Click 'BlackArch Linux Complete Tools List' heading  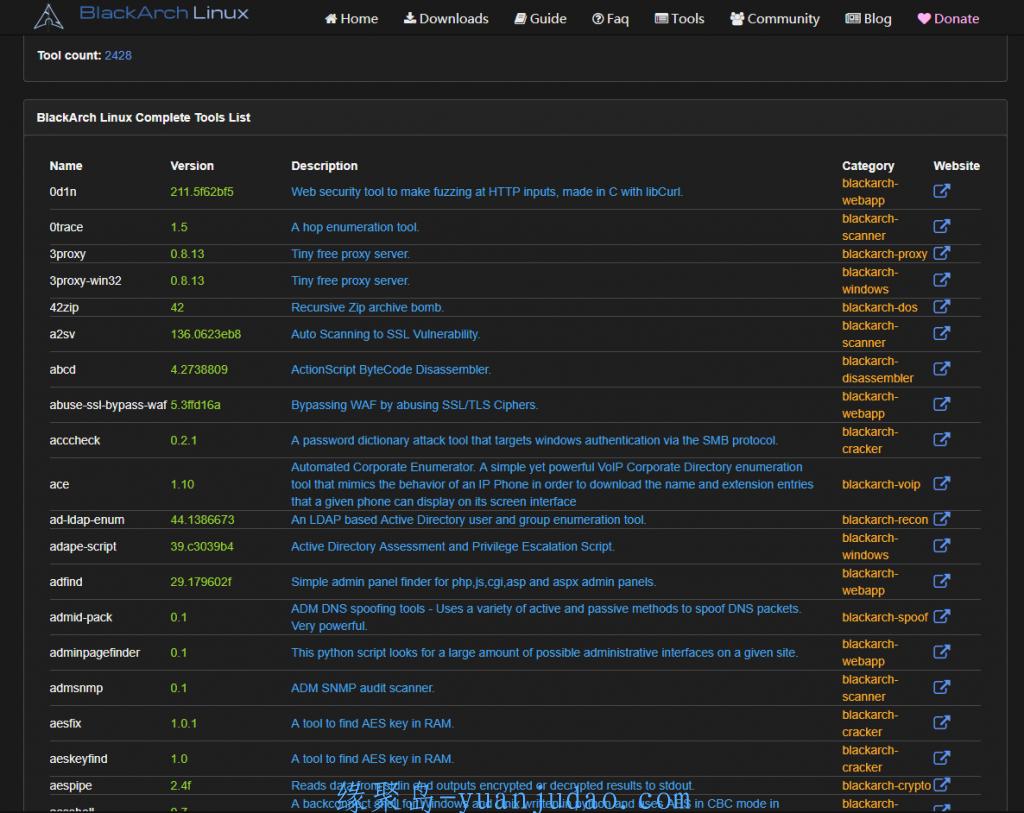[x=144, y=118]
